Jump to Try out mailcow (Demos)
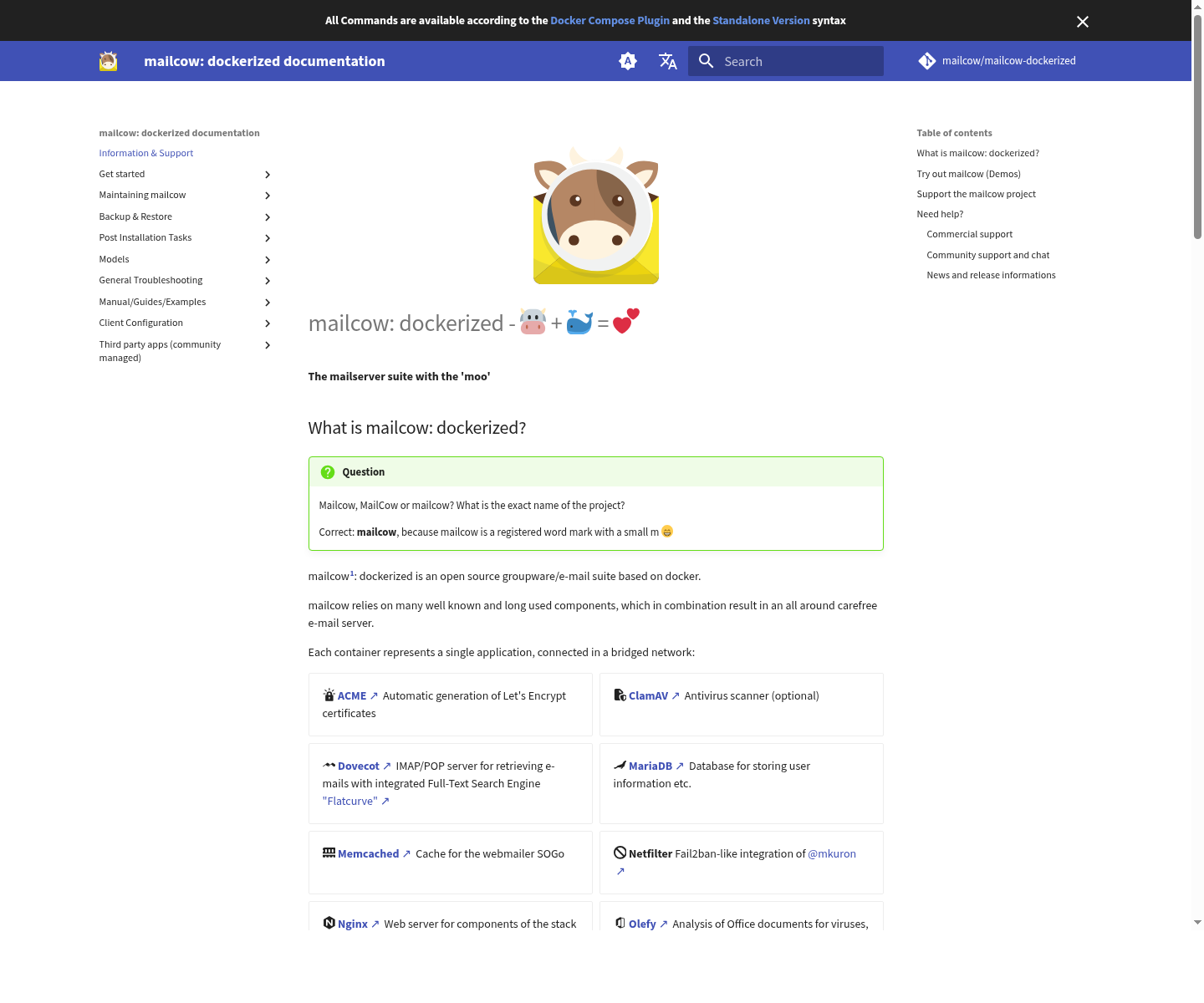 [968, 174]
